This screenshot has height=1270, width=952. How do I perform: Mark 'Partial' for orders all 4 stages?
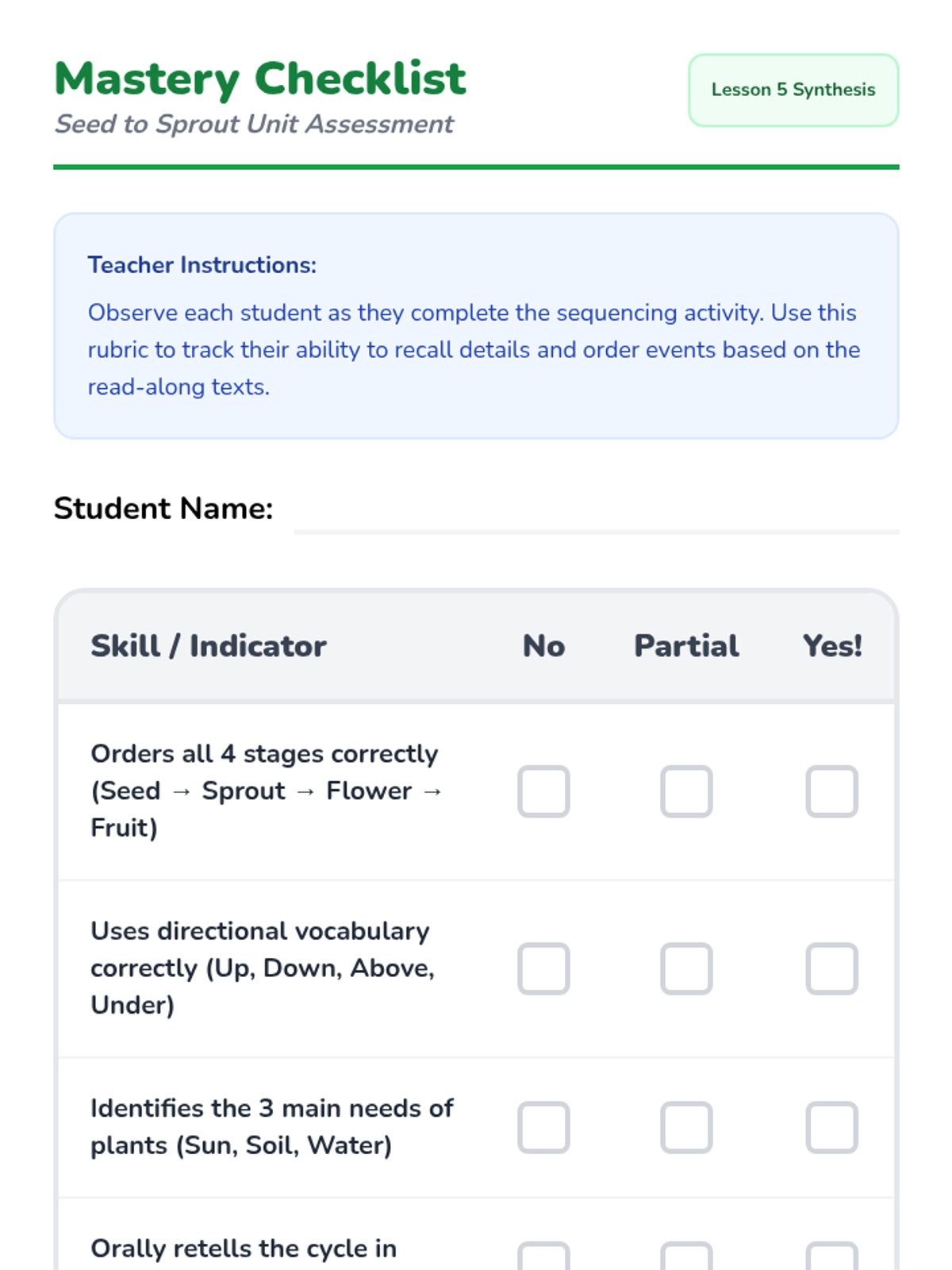pyautogui.click(x=686, y=791)
